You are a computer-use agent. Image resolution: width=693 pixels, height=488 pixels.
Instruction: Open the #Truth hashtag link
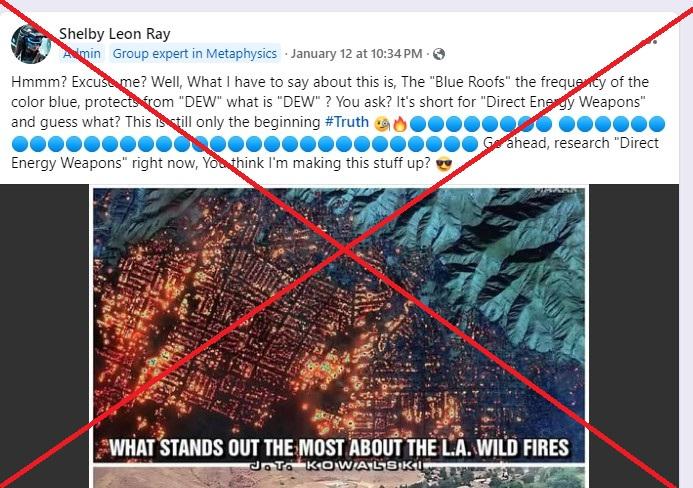coord(346,122)
